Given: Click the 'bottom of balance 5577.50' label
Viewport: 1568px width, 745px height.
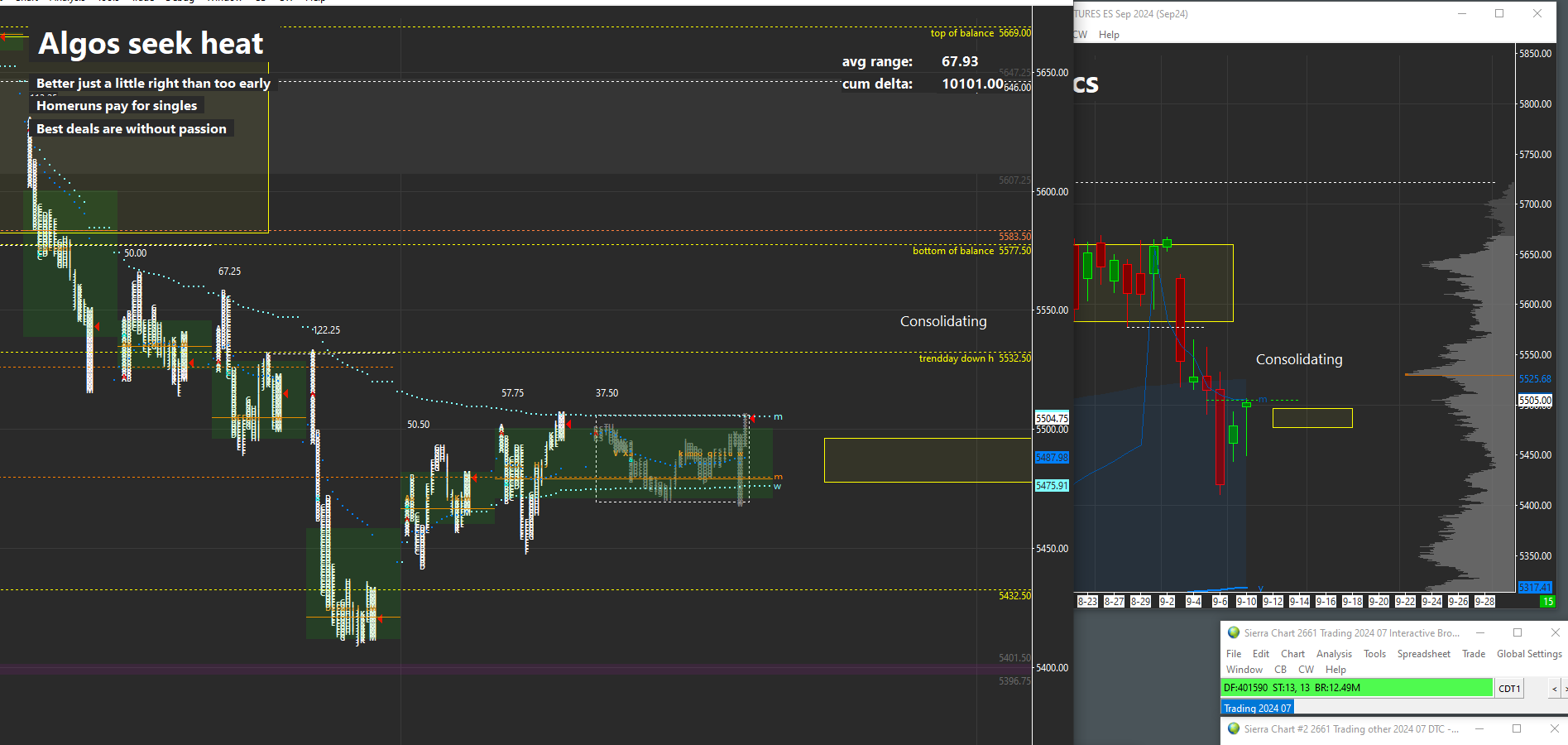Looking at the screenshot, I should coord(971,251).
